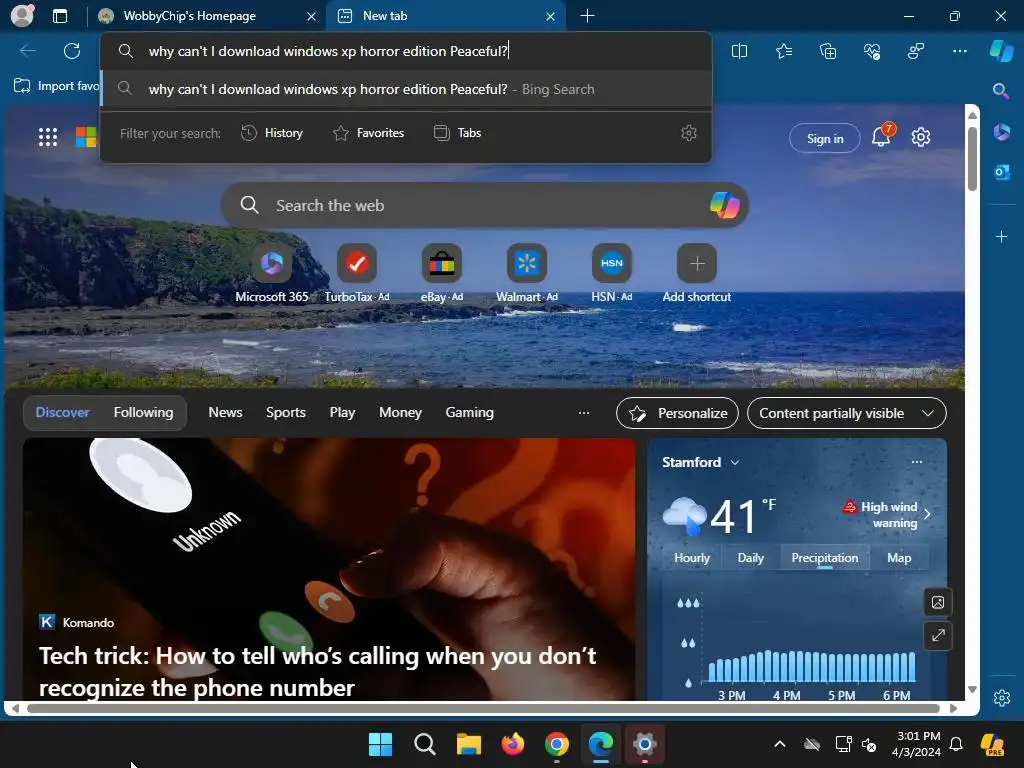Open Browser essentials heart icon
This screenshot has width=1024, height=768.
(x=872, y=51)
